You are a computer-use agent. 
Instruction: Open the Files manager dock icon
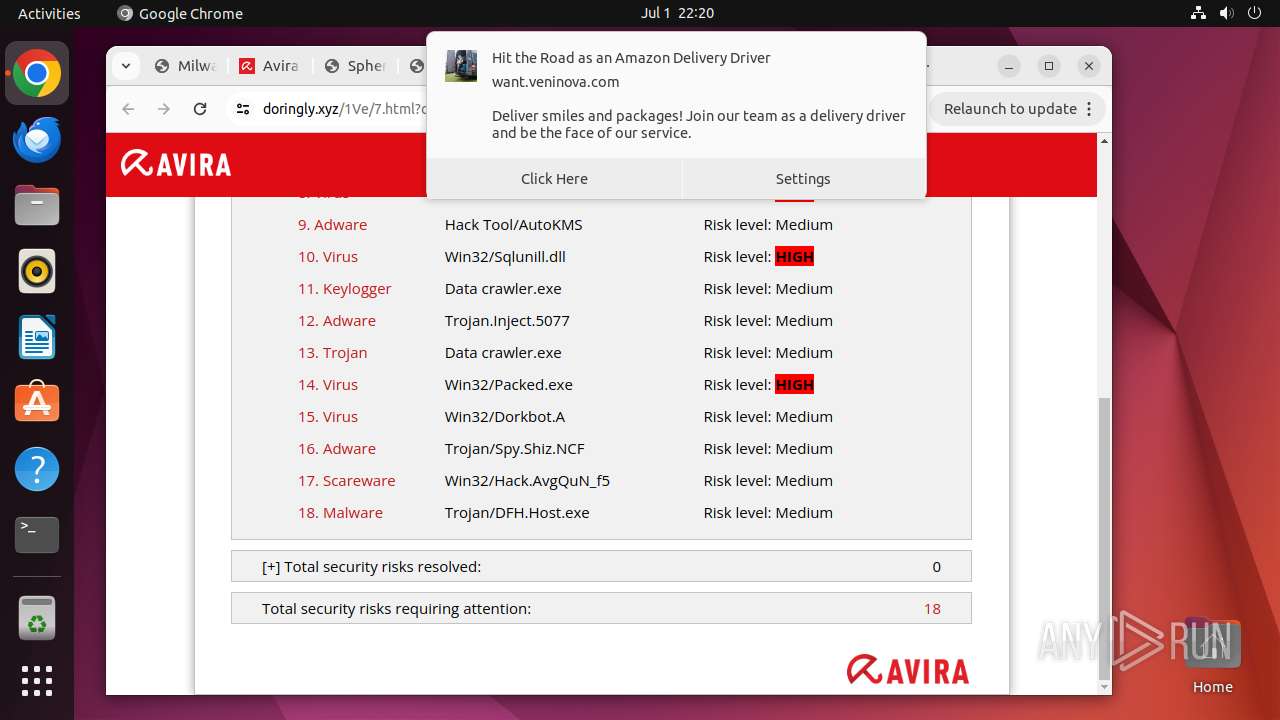pyautogui.click(x=37, y=206)
